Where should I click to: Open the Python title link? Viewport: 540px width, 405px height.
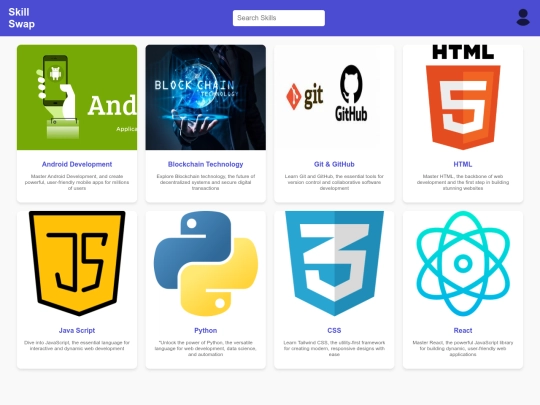[x=206, y=330]
